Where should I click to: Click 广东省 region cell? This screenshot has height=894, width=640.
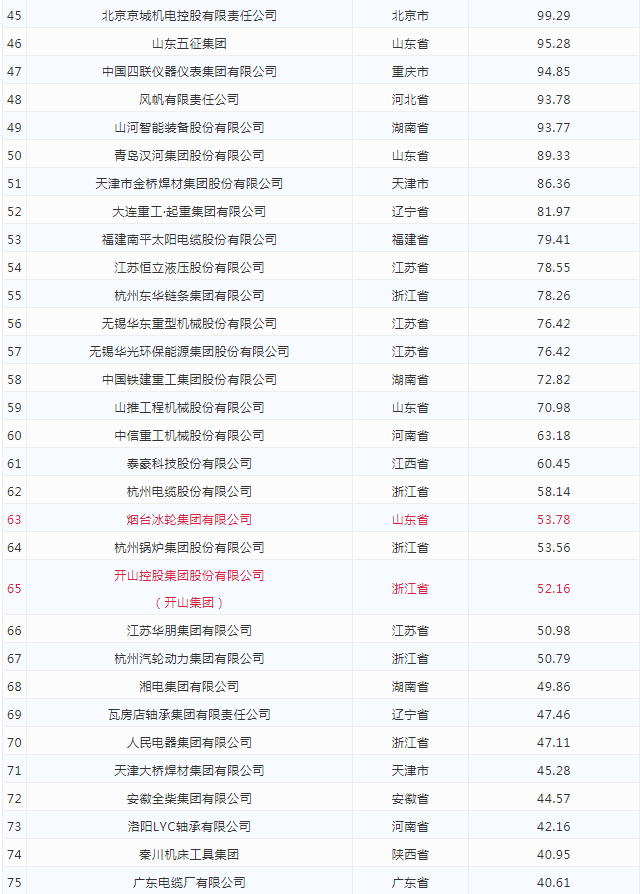(x=410, y=881)
